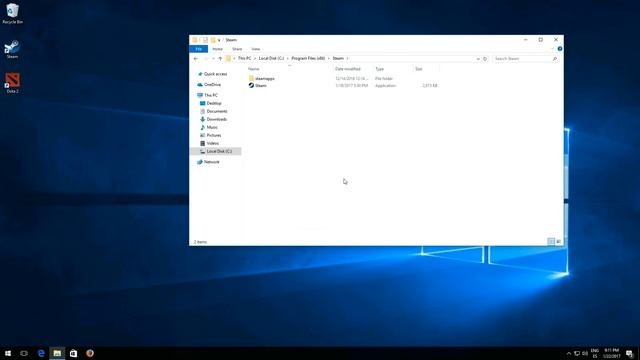640x360 pixels.
Task: Click Properties in quick access toolbar
Action: pos(205,40)
